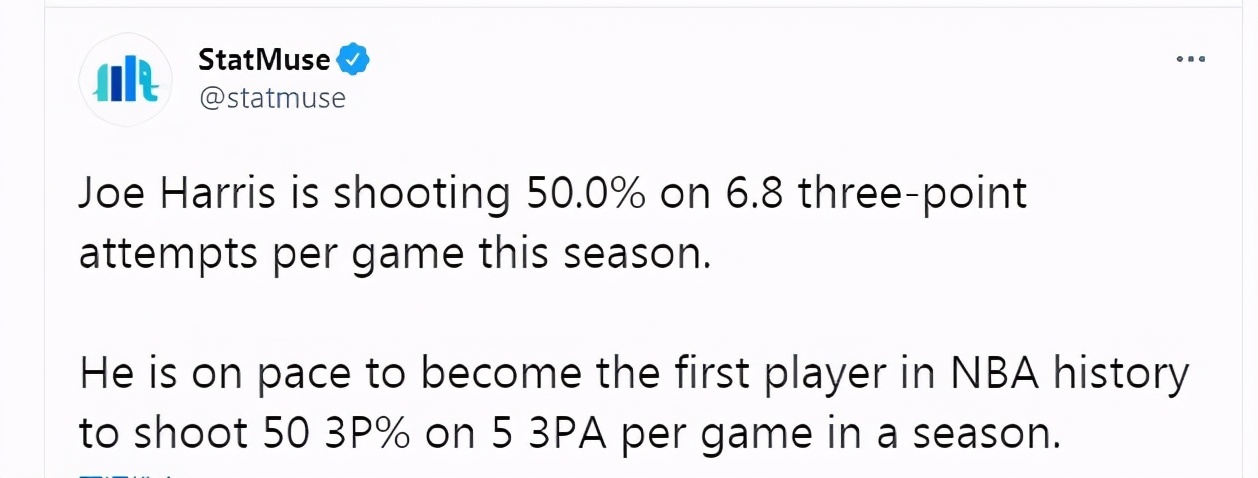Open the three-dot more options menu

tap(1190, 60)
